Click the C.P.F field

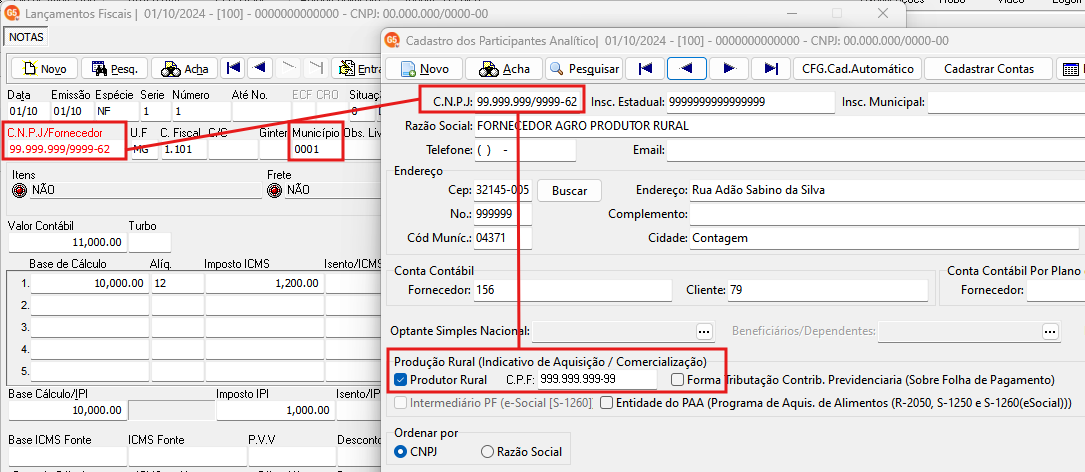click(x=597, y=379)
